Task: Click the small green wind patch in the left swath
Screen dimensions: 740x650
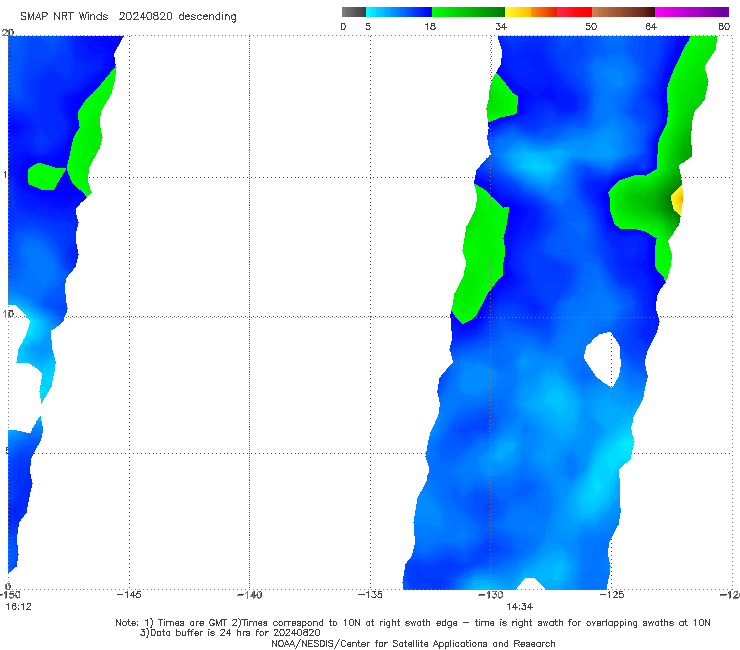Action: pos(46,177)
